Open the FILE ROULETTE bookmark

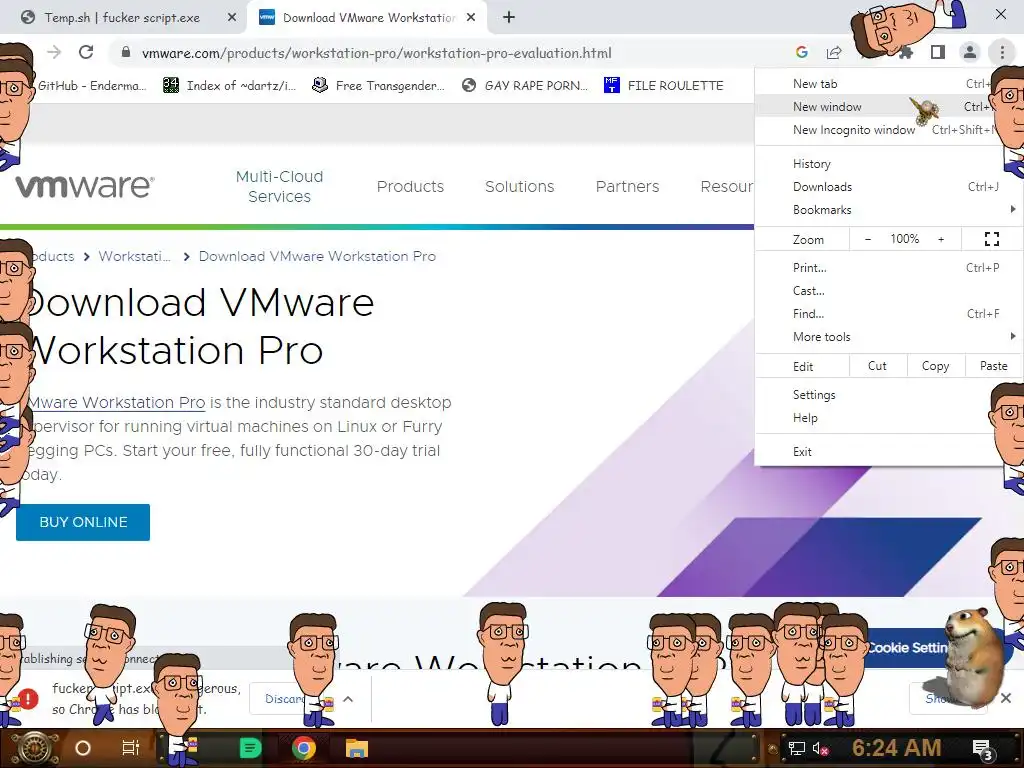[664, 86]
